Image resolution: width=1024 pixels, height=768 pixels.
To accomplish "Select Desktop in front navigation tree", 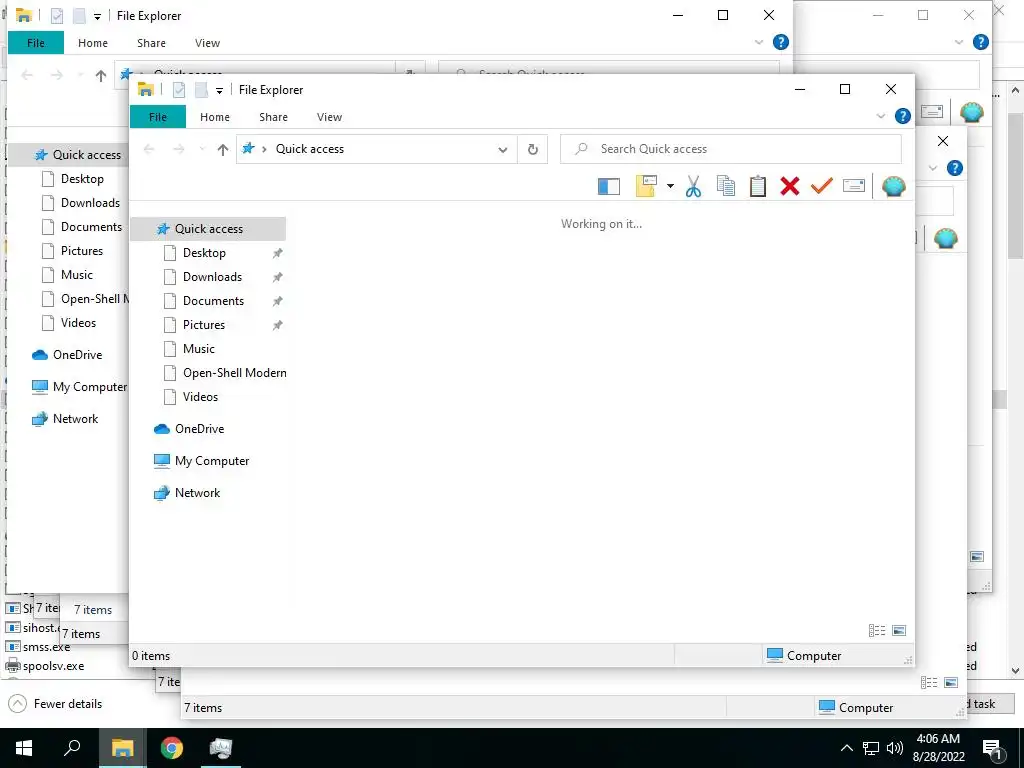I will coord(204,253).
